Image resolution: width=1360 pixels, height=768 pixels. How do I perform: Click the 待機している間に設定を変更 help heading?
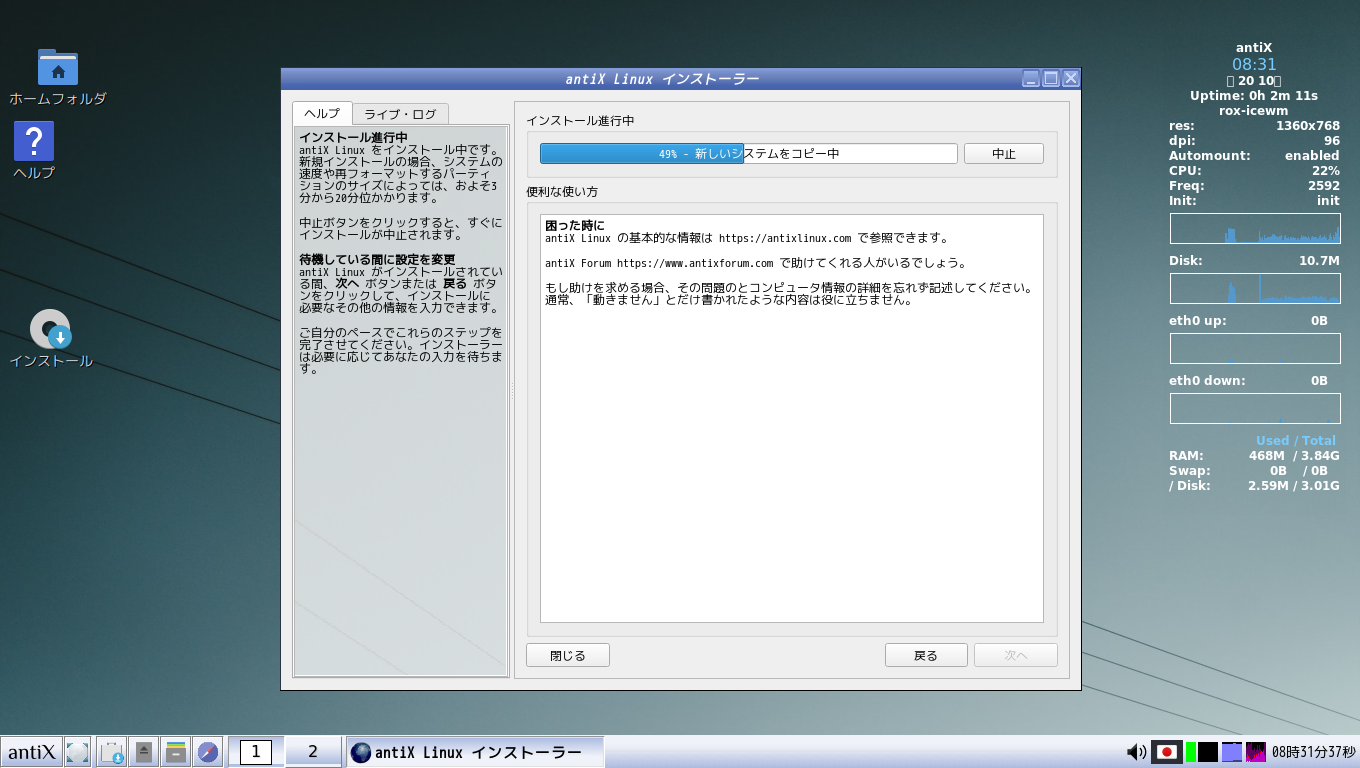click(x=377, y=260)
